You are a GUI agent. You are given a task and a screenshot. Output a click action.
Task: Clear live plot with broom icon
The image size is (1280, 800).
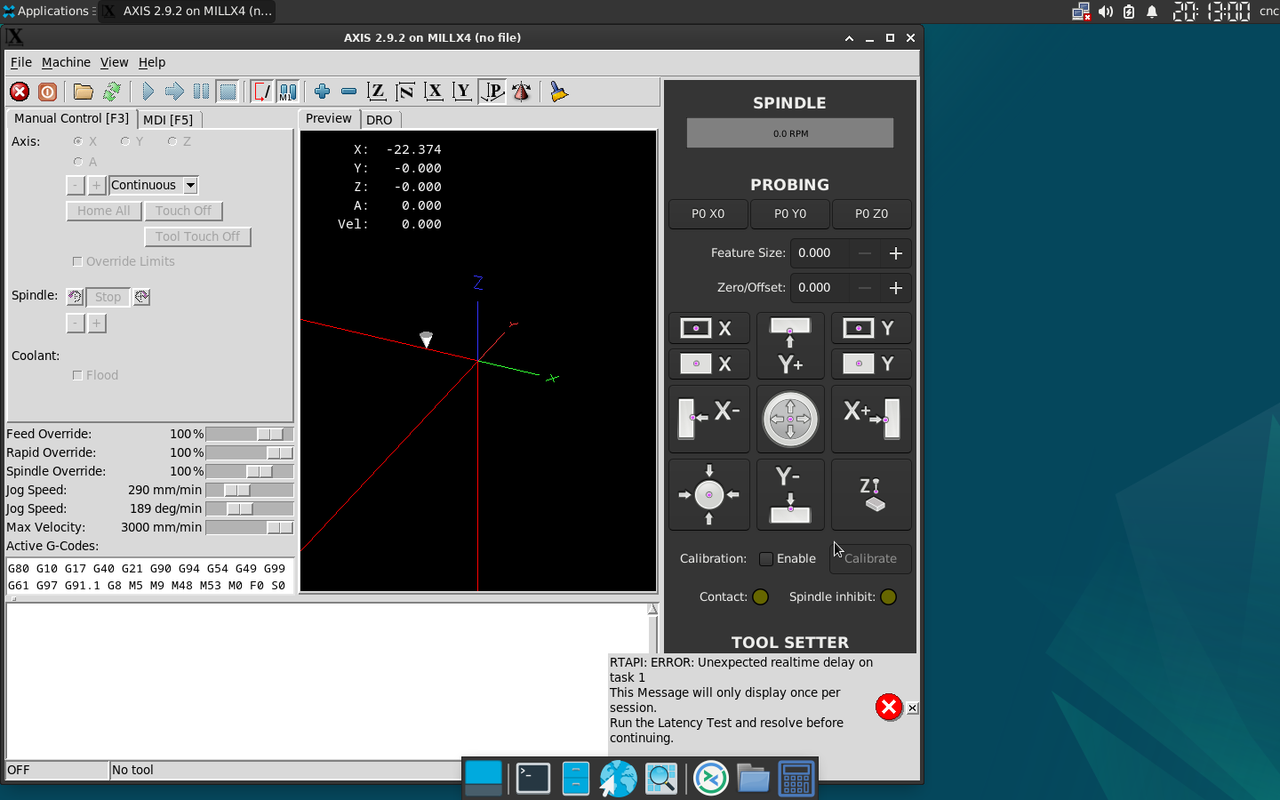[559, 92]
